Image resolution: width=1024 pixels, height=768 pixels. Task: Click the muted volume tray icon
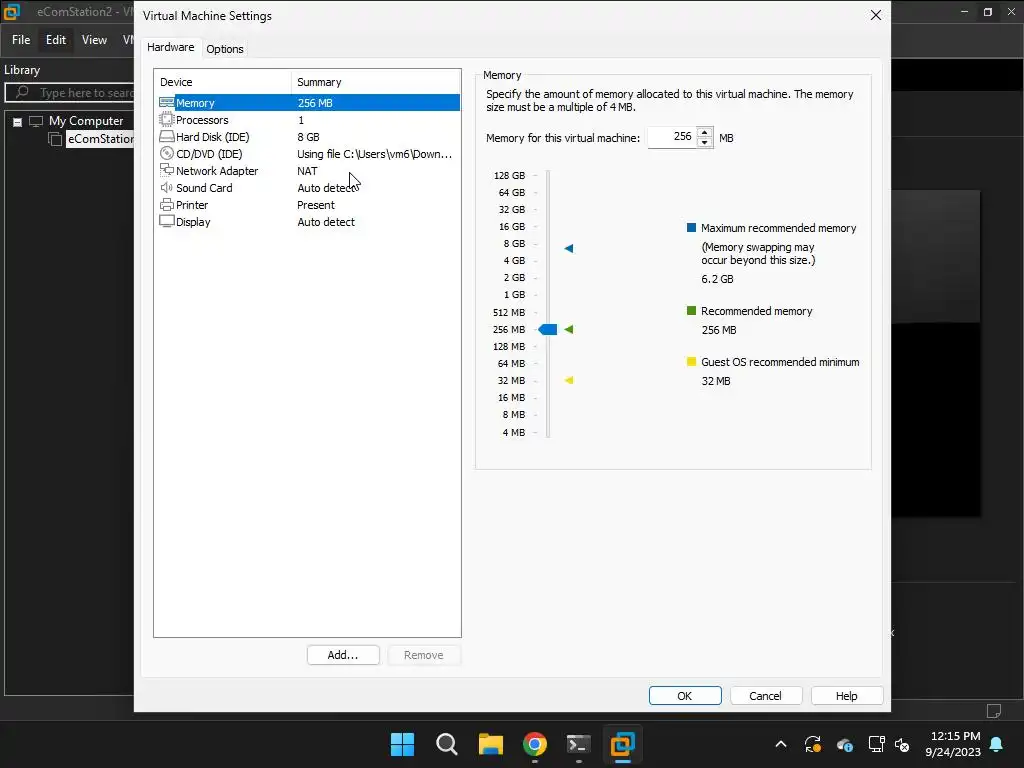point(902,744)
